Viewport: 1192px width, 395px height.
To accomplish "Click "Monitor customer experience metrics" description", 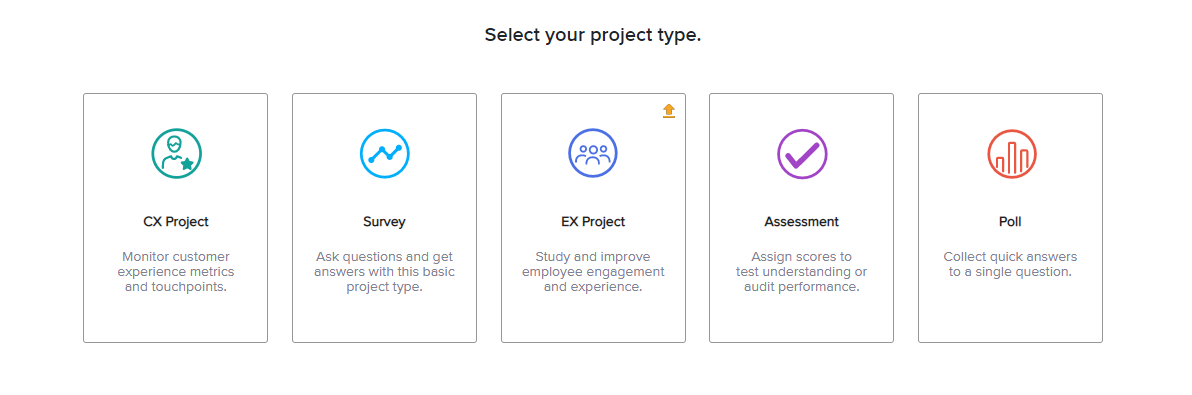I will coord(176,272).
